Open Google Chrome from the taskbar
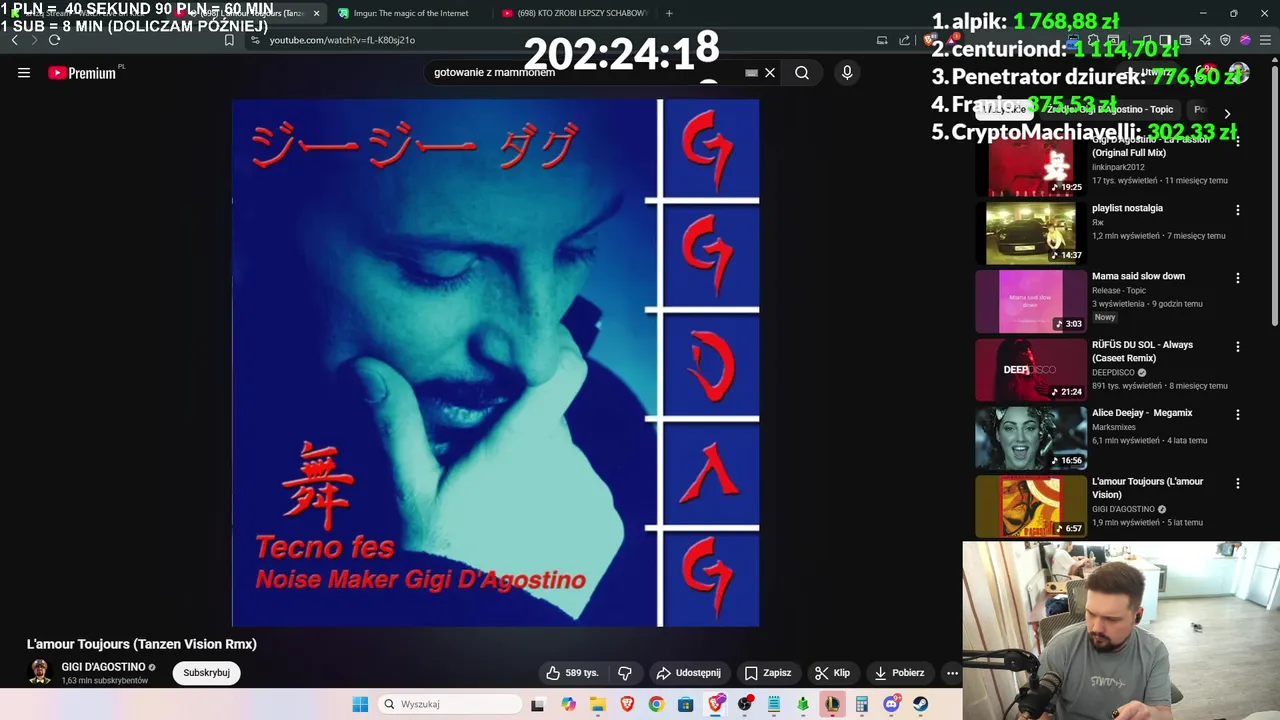The image size is (1280, 720). coord(656,704)
